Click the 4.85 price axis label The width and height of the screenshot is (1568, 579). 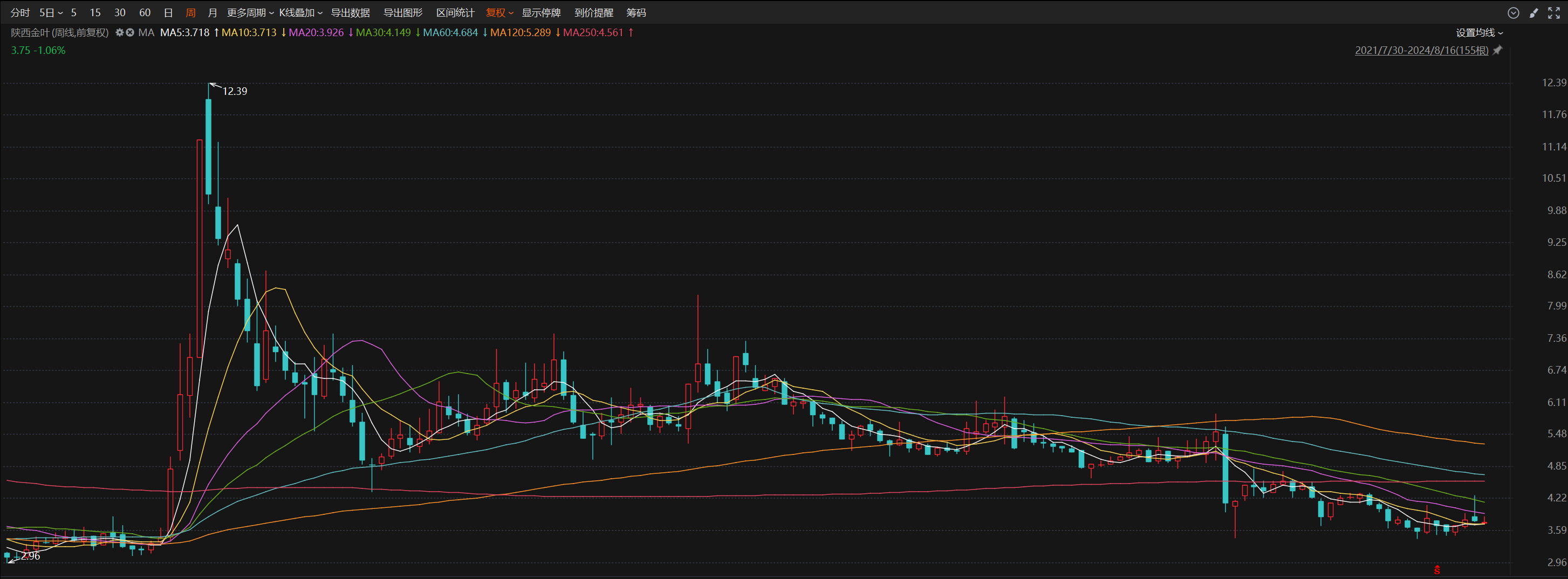(1557, 466)
